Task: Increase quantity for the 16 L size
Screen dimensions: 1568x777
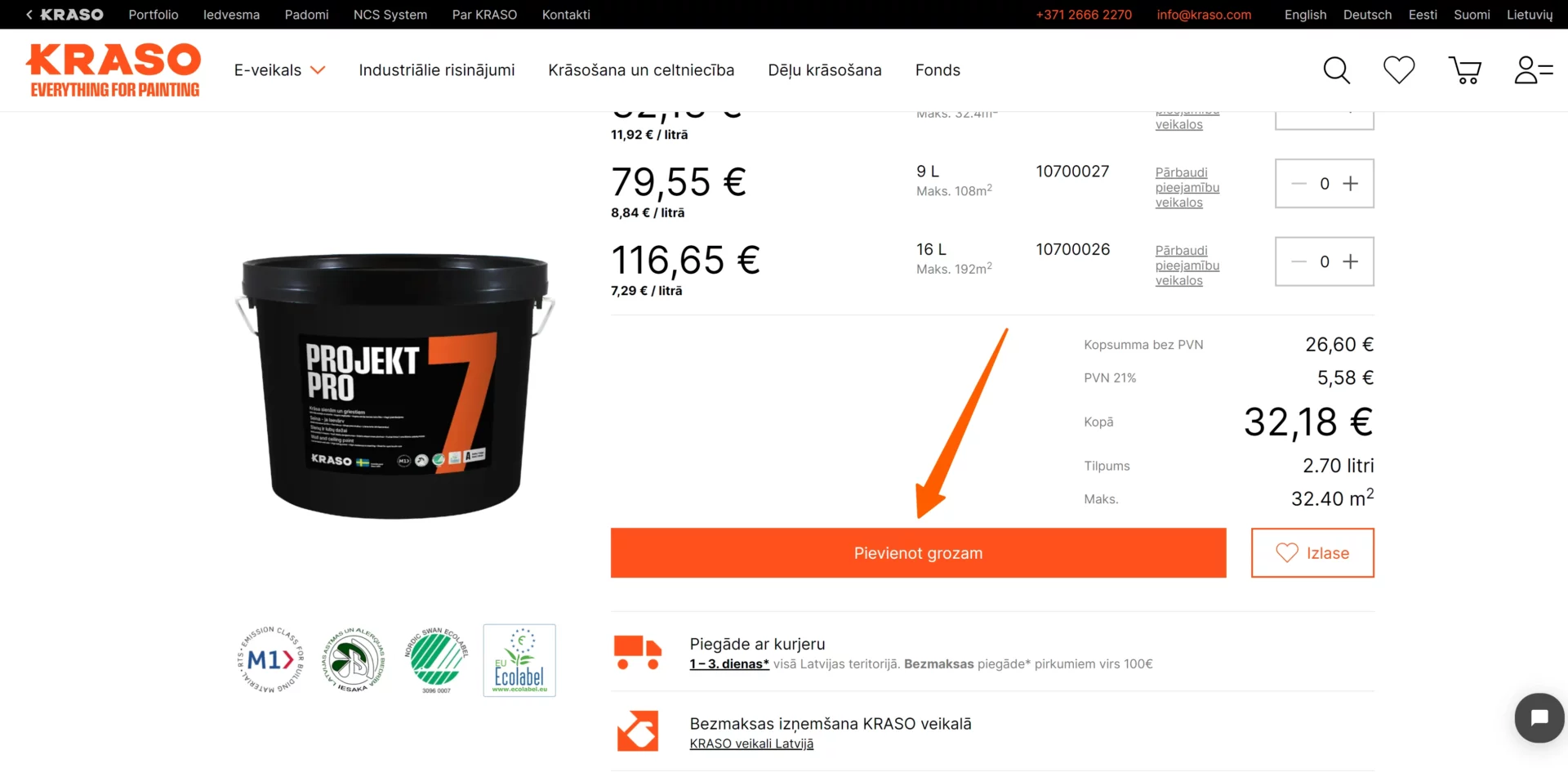Action: 1351,261
